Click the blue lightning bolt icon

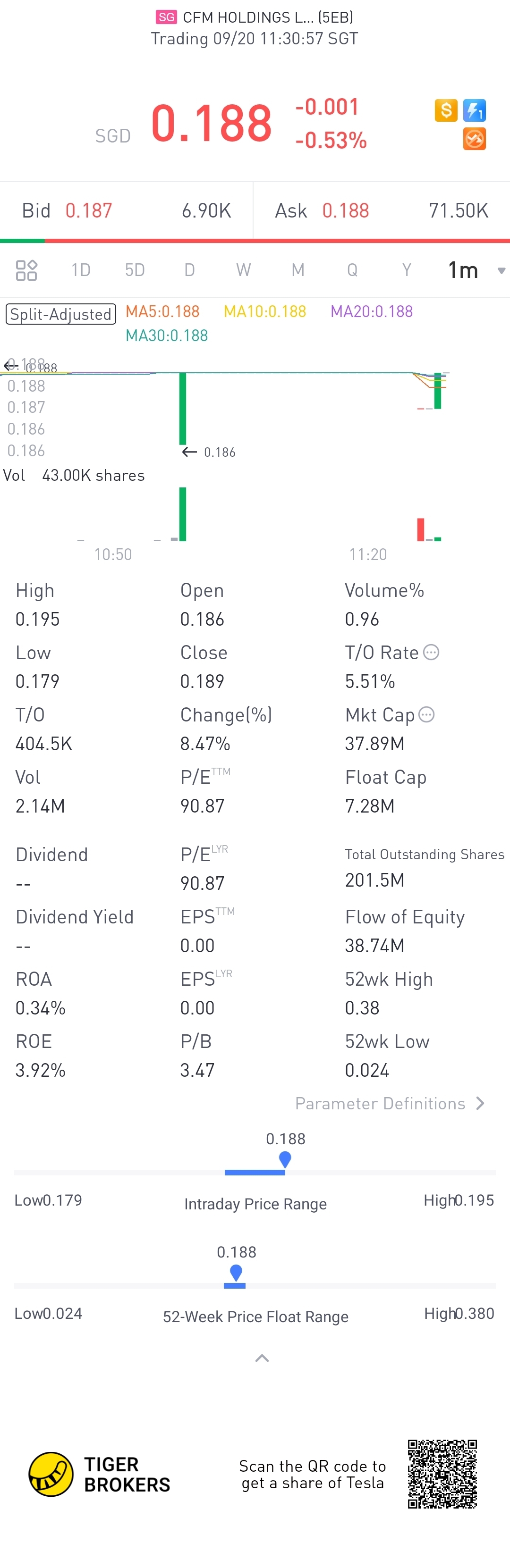pyautogui.click(x=474, y=110)
